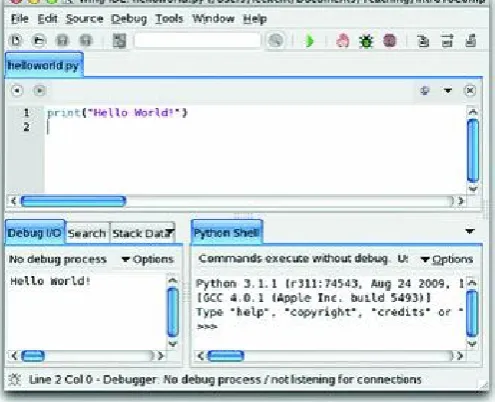The height and width of the screenshot is (402, 495).
Task: Click the >>> prompt in Python Shell
Action: 207,326
